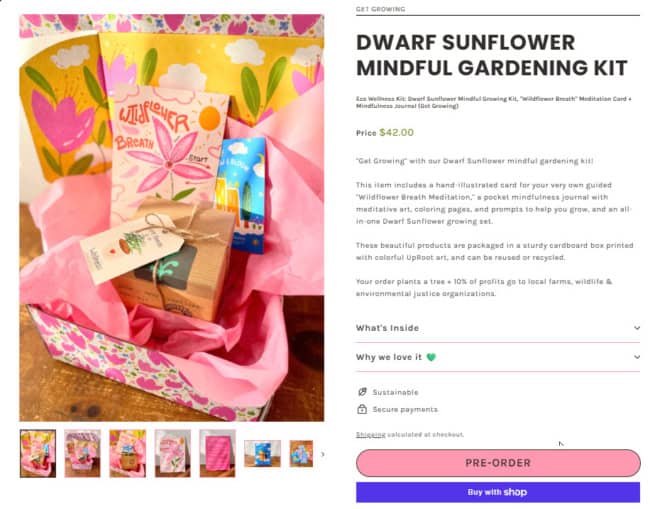Click the Get Growing collection label
The height and width of the screenshot is (509, 650).
[381, 9]
